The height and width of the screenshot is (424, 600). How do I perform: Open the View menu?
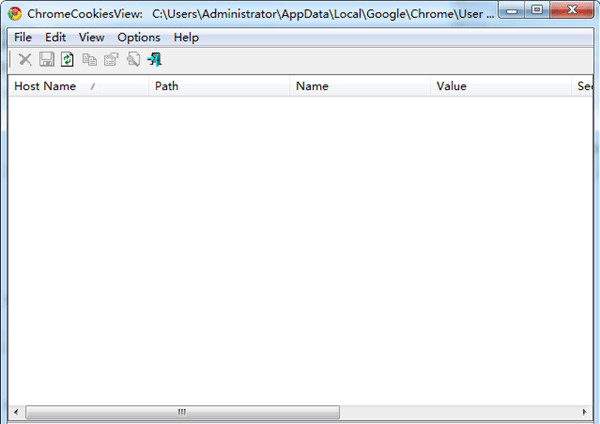[x=91, y=37]
